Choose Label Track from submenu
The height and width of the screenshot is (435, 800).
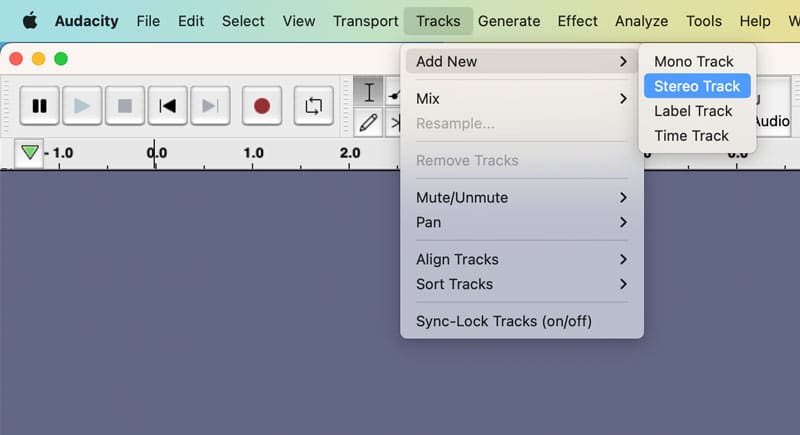[693, 111]
